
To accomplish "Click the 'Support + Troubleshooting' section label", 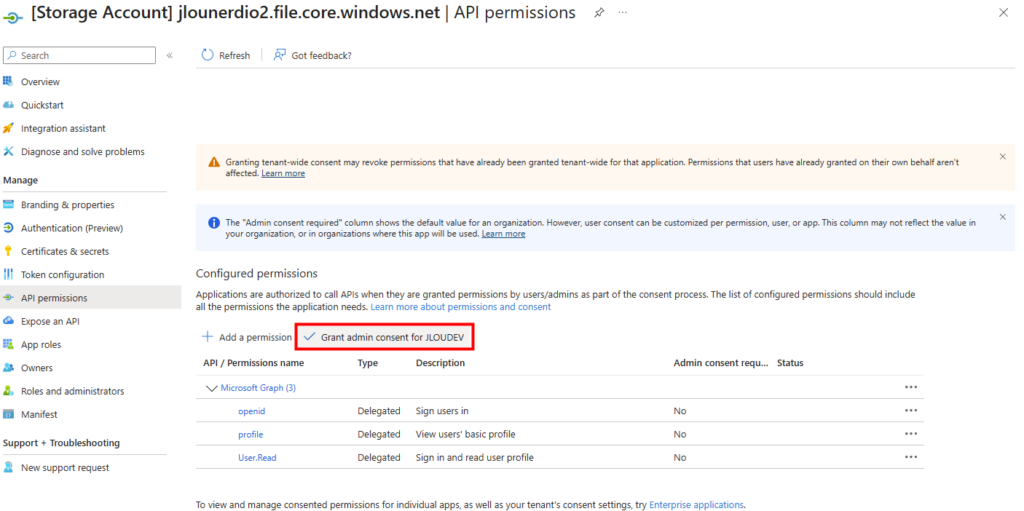I will tap(61, 443).
